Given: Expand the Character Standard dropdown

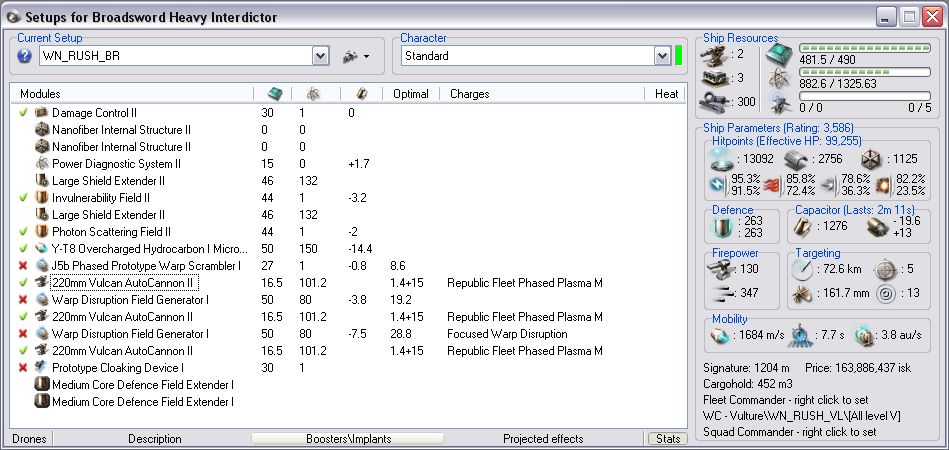Looking at the screenshot, I should pos(662,56).
